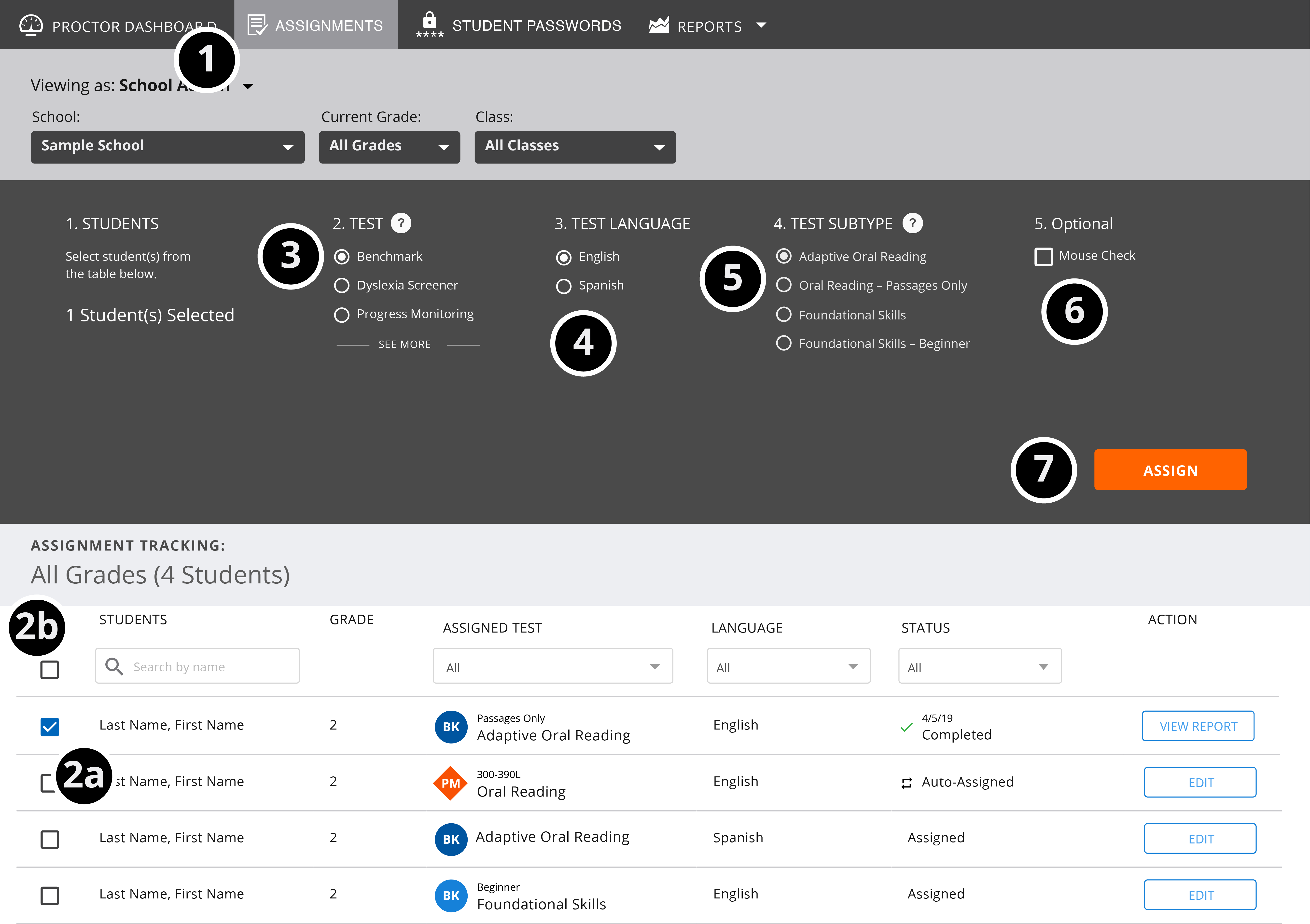Expand the Assigned Test filter dropdown

(552, 666)
